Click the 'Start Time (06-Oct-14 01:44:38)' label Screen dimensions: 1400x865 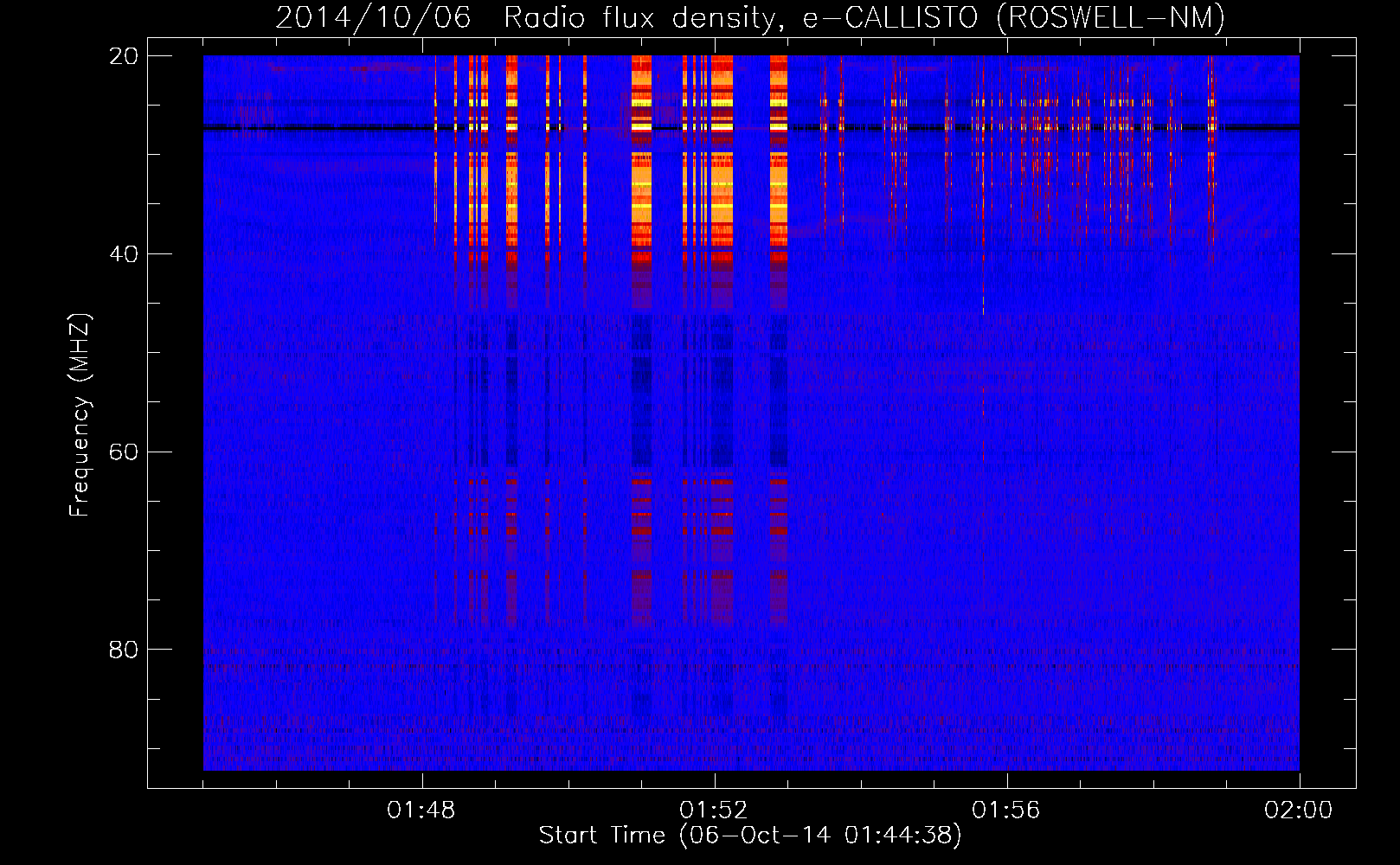coord(750,836)
